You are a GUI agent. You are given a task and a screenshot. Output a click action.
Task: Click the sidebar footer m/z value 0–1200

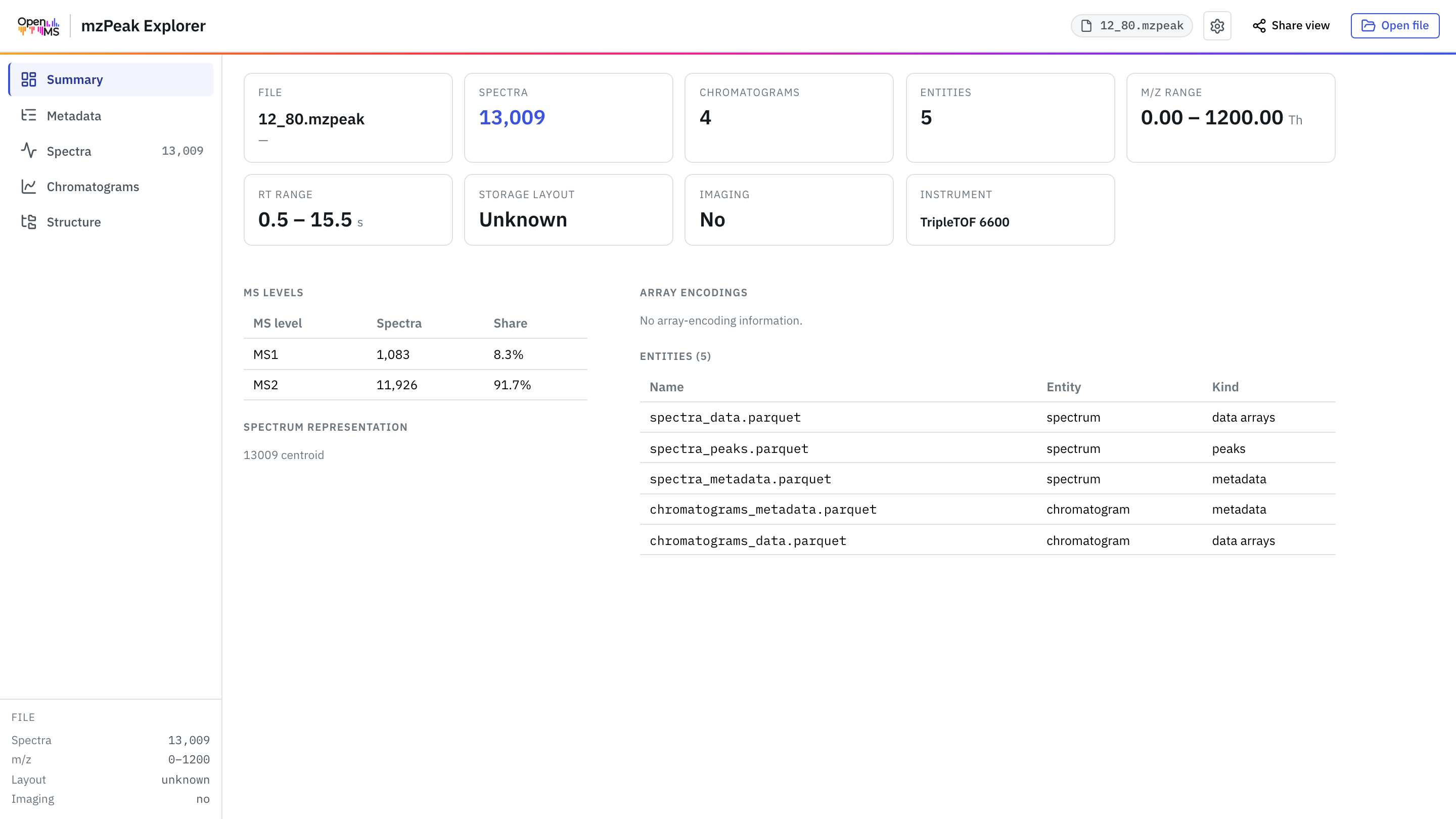189,760
